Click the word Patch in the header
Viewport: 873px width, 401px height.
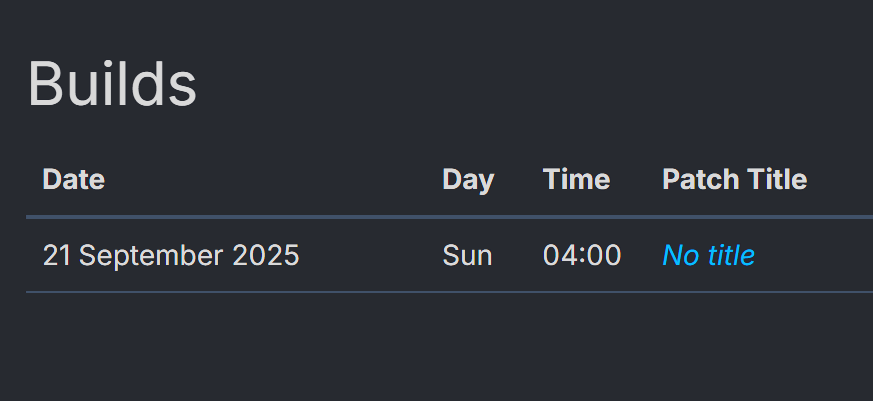pyautogui.click(x=700, y=179)
